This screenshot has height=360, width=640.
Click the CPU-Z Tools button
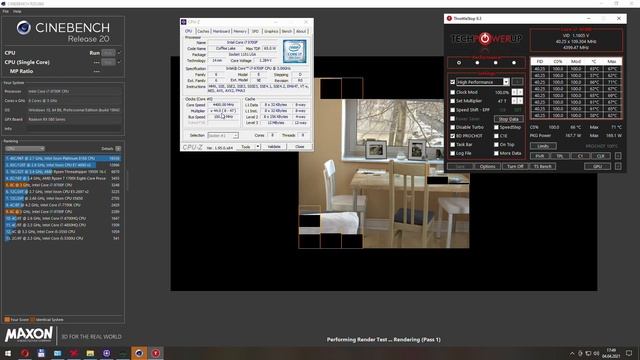coord(246,147)
